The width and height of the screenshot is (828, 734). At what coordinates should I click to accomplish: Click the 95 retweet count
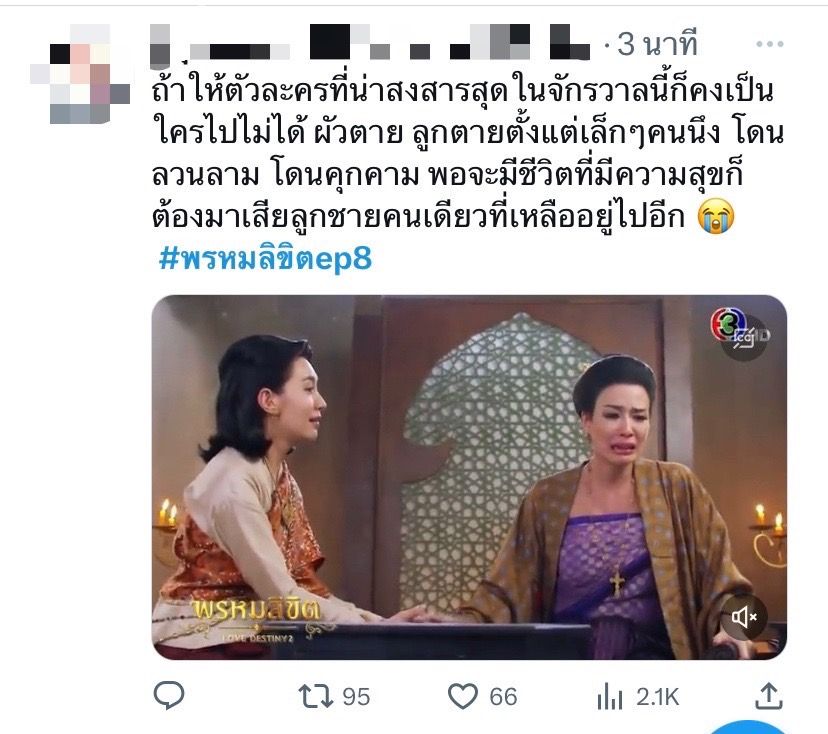tap(356, 697)
